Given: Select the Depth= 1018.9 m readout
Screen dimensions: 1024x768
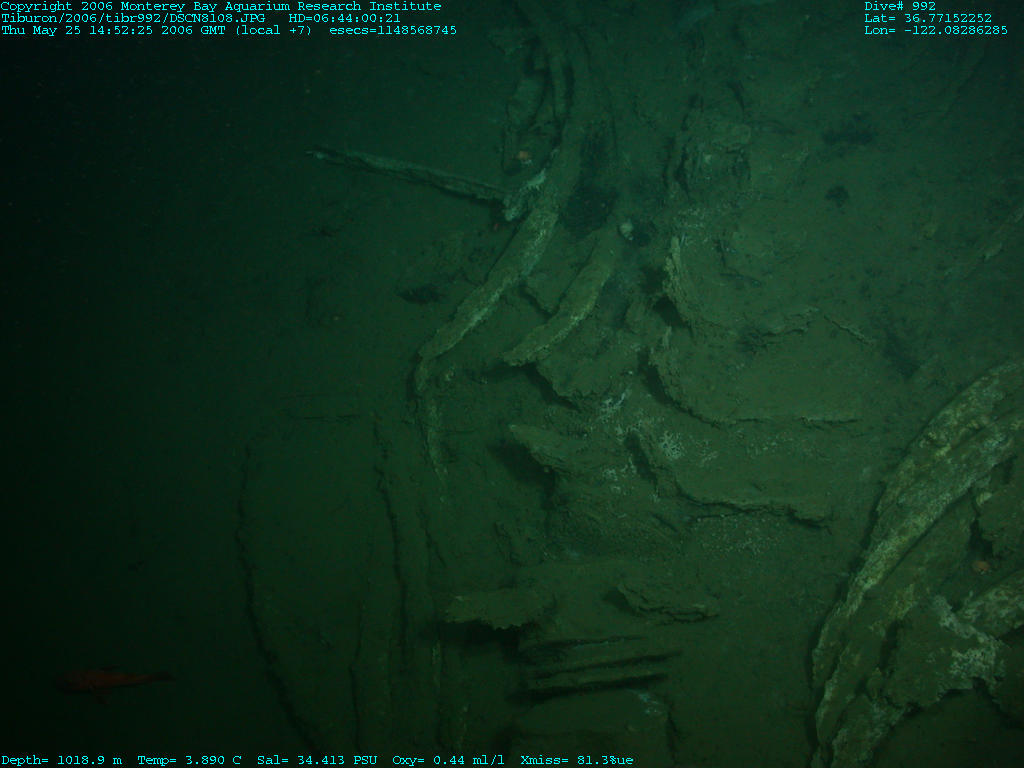Looking at the screenshot, I should click(61, 760).
